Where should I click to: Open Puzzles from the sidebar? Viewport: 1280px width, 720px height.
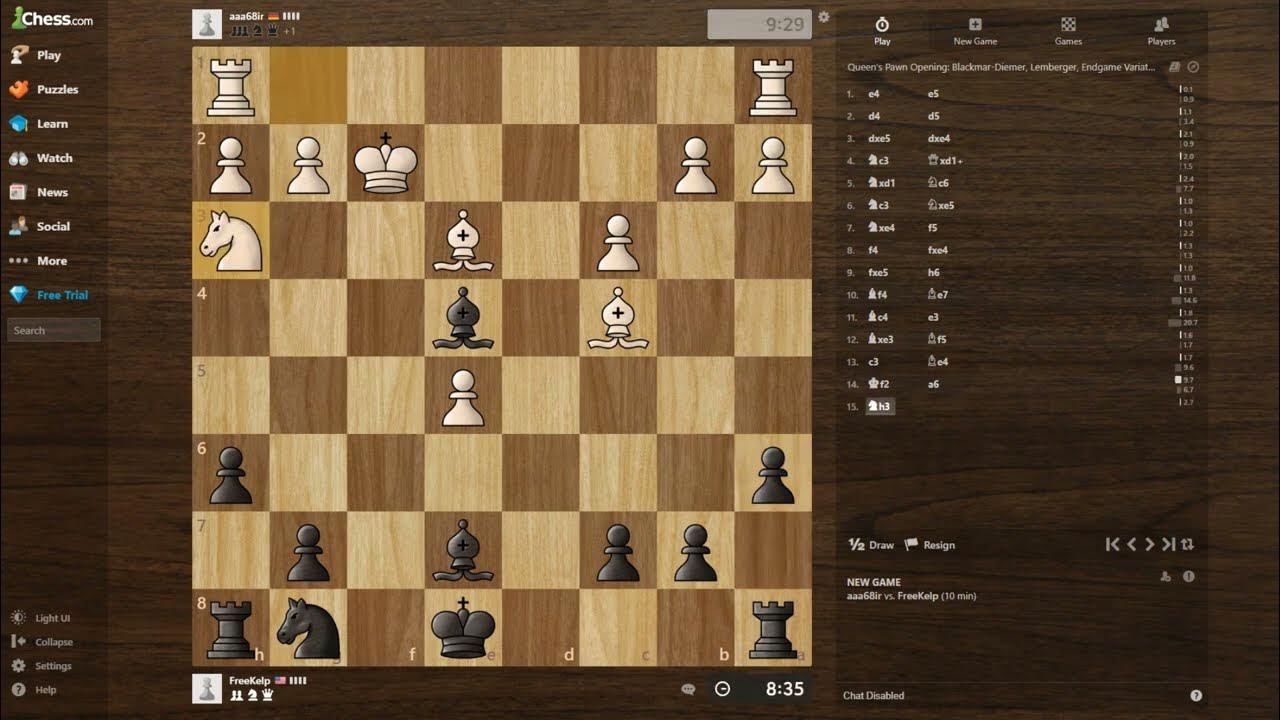click(44, 89)
